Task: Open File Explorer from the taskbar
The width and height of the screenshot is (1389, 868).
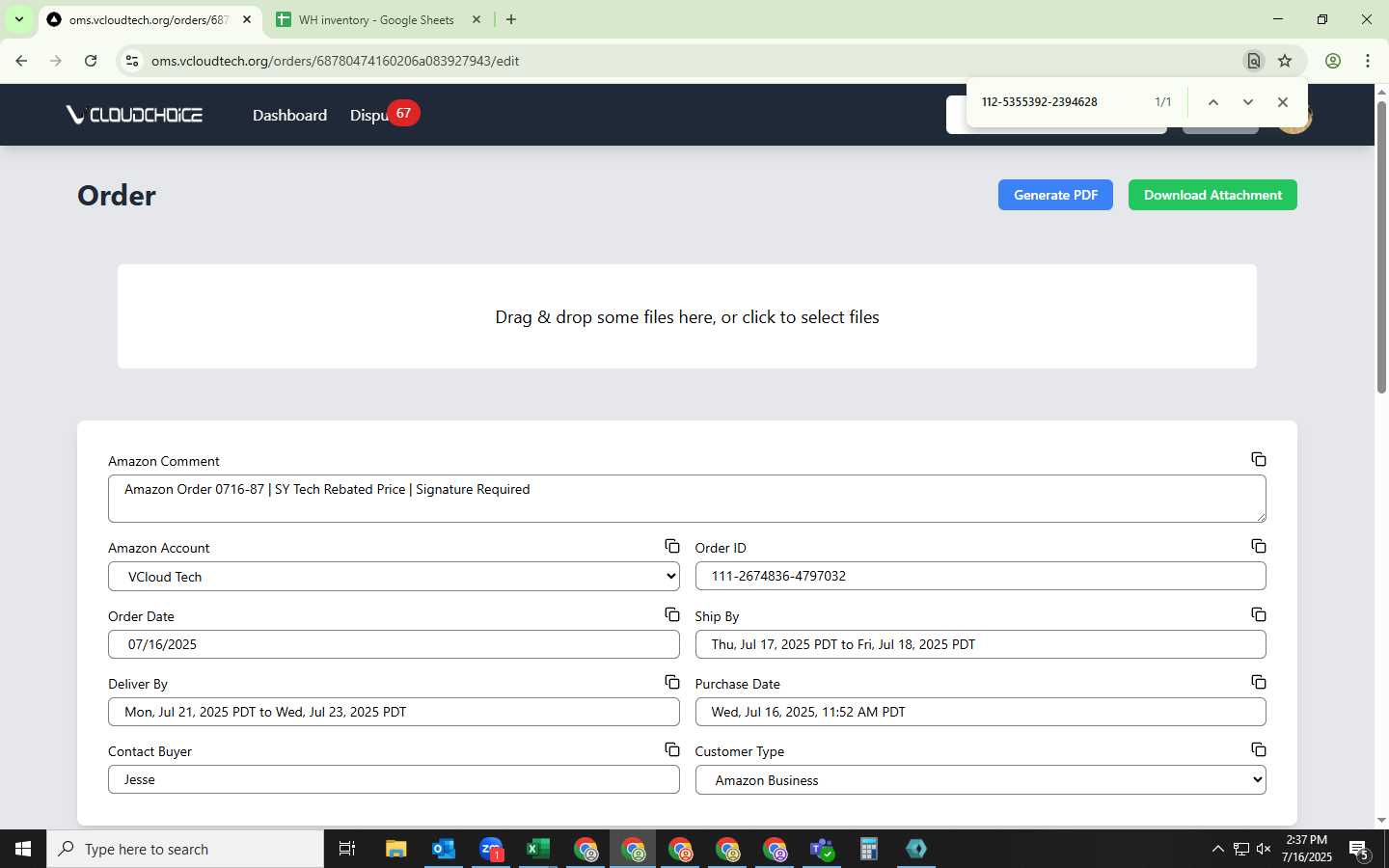Action: (x=396, y=849)
